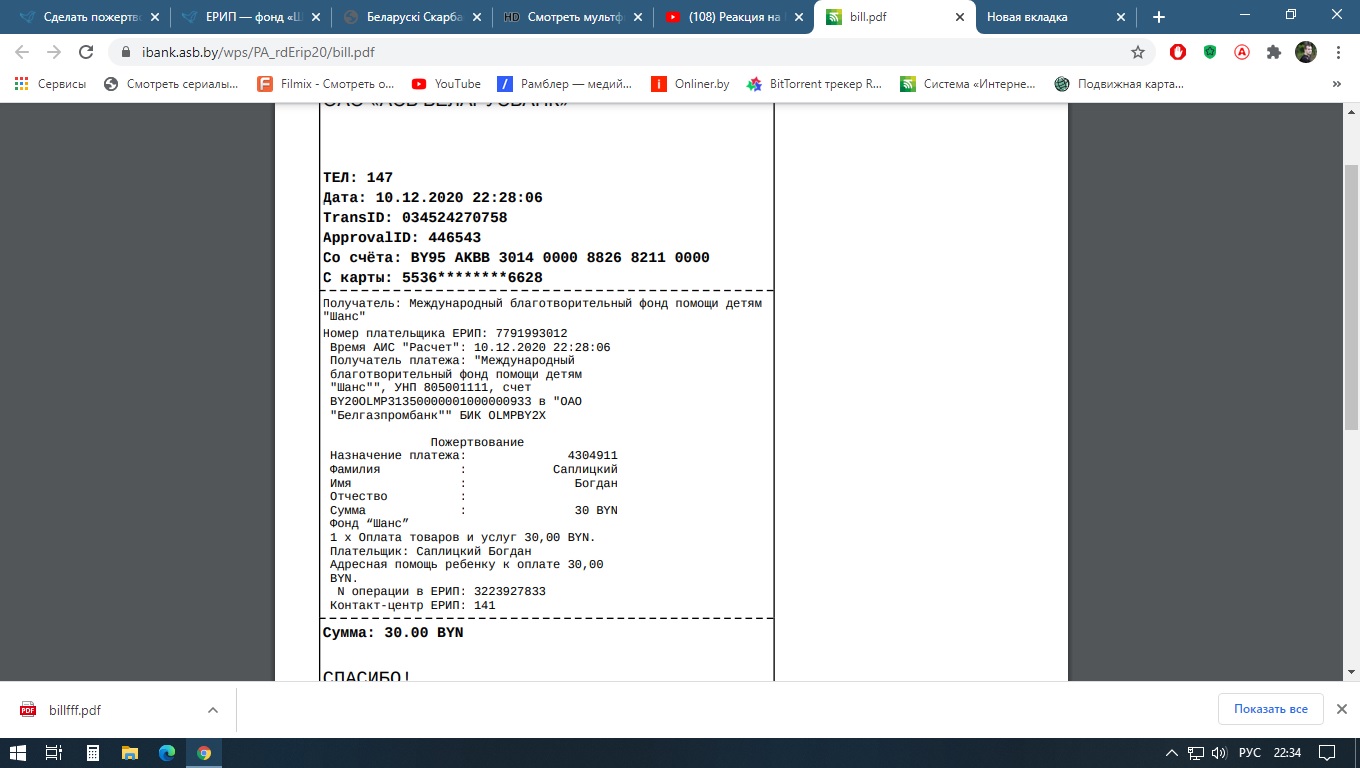Open a new tab with plus button
This screenshot has width=1360, height=768.
click(x=1159, y=17)
